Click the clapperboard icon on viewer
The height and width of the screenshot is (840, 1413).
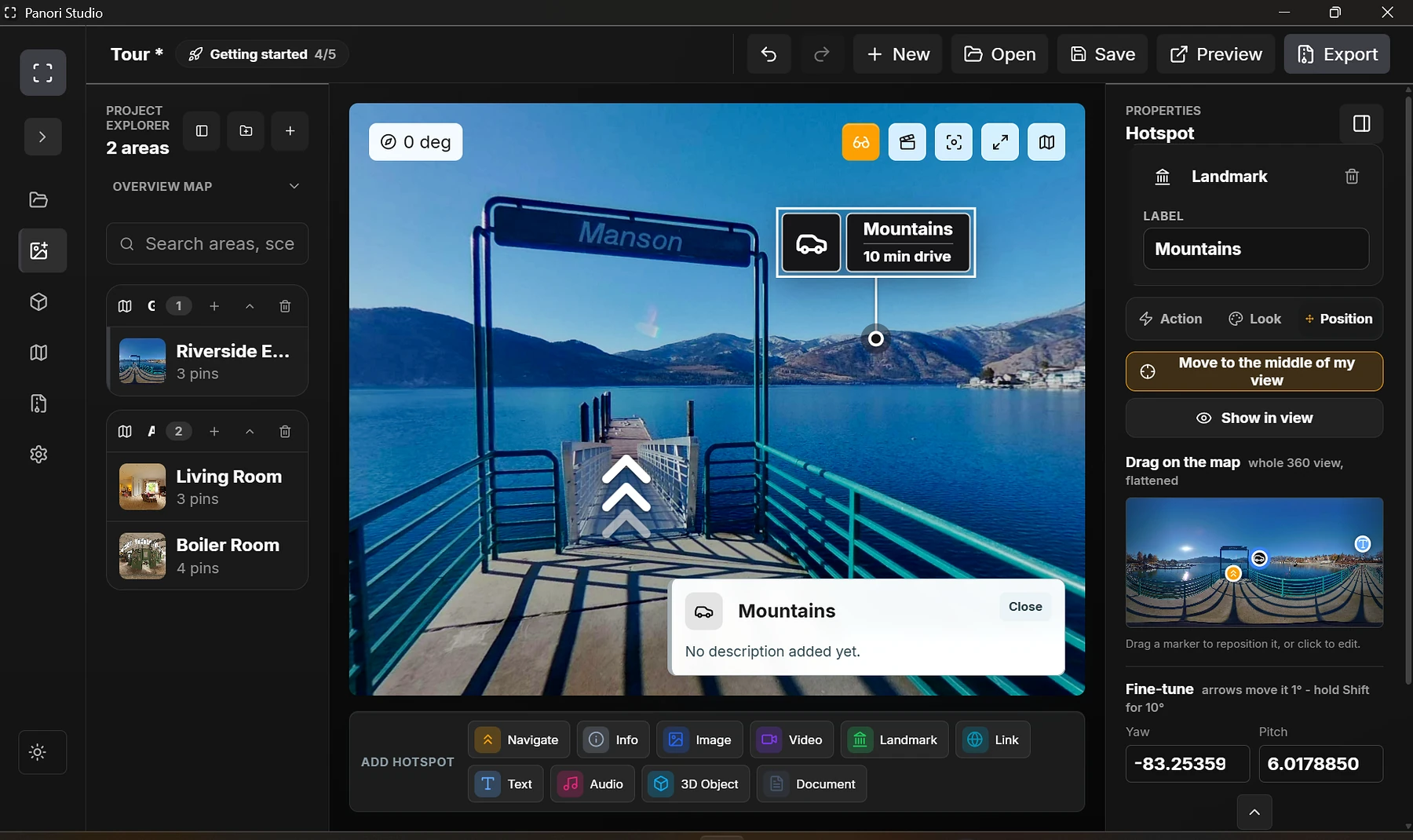click(x=907, y=142)
